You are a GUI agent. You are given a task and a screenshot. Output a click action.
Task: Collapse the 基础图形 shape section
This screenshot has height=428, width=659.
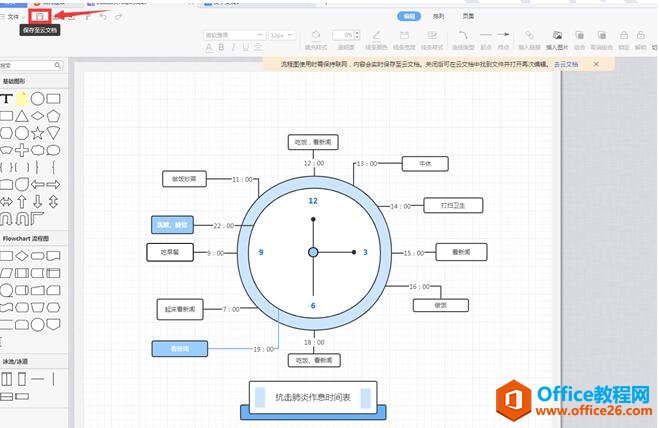(14, 81)
